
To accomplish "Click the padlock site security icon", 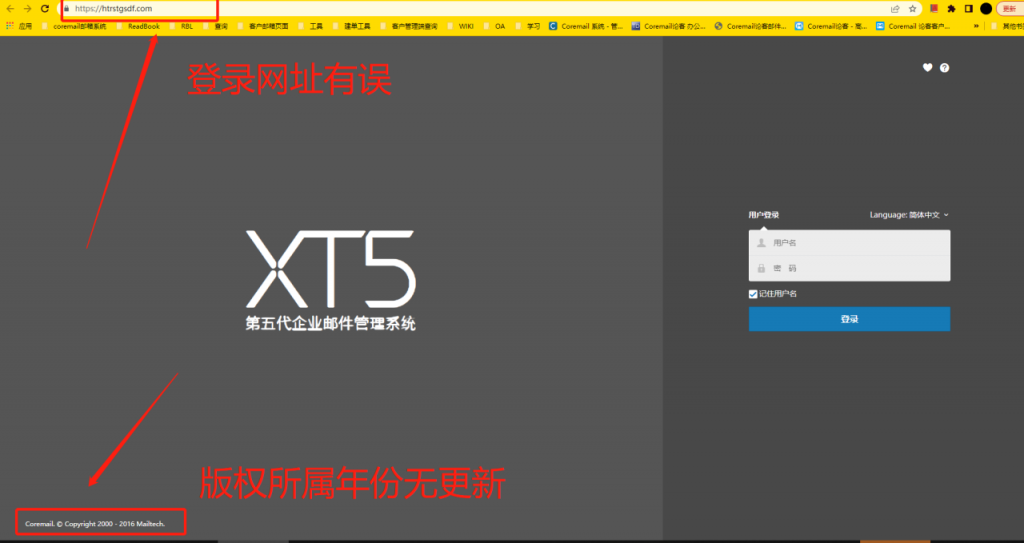I will (67, 8).
